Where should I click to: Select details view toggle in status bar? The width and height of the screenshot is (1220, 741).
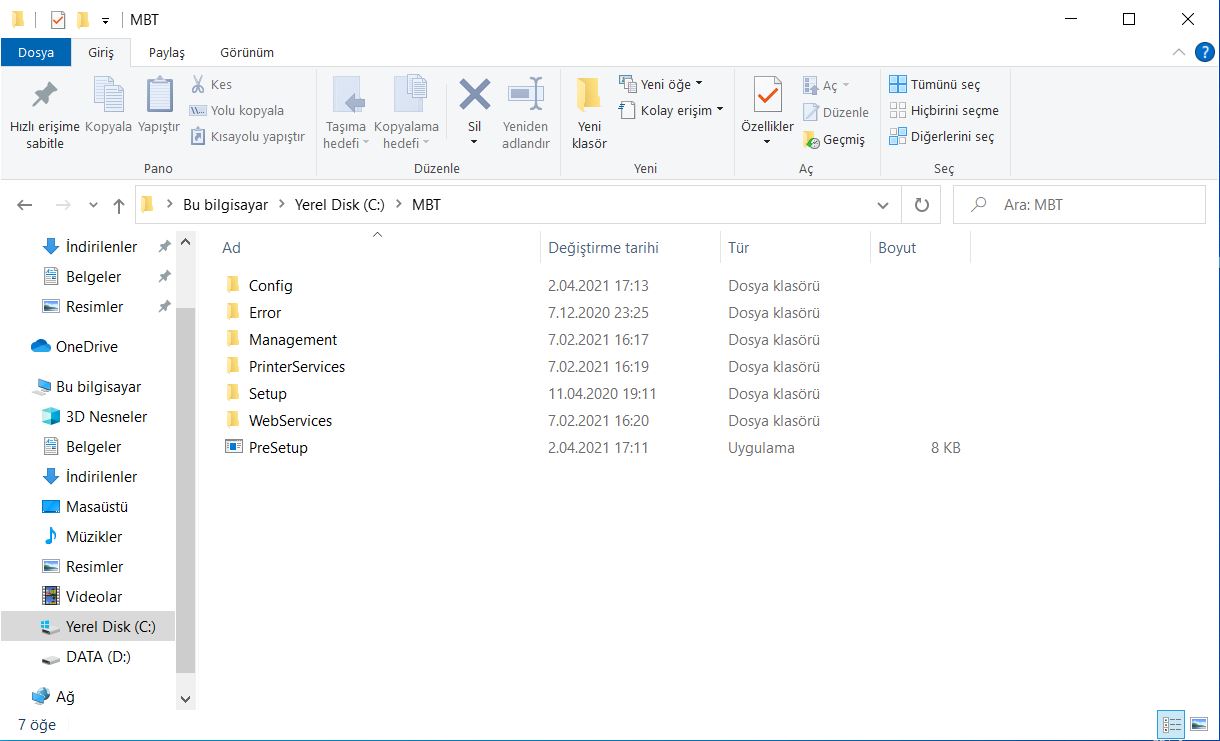tap(1171, 724)
